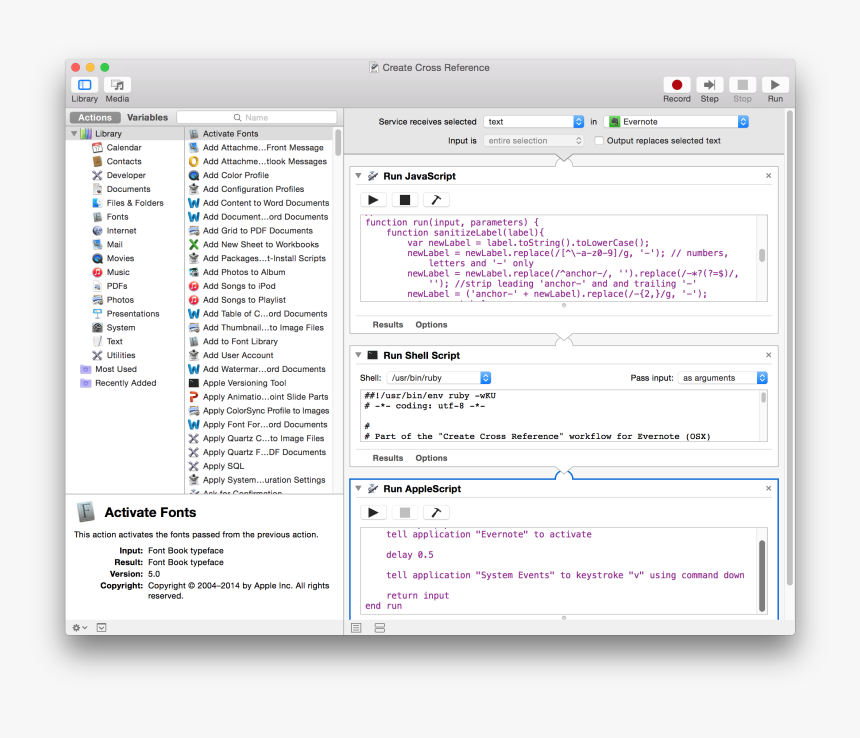Open the Service receives selected text dropdown
The height and width of the screenshot is (738, 860).
point(533,122)
